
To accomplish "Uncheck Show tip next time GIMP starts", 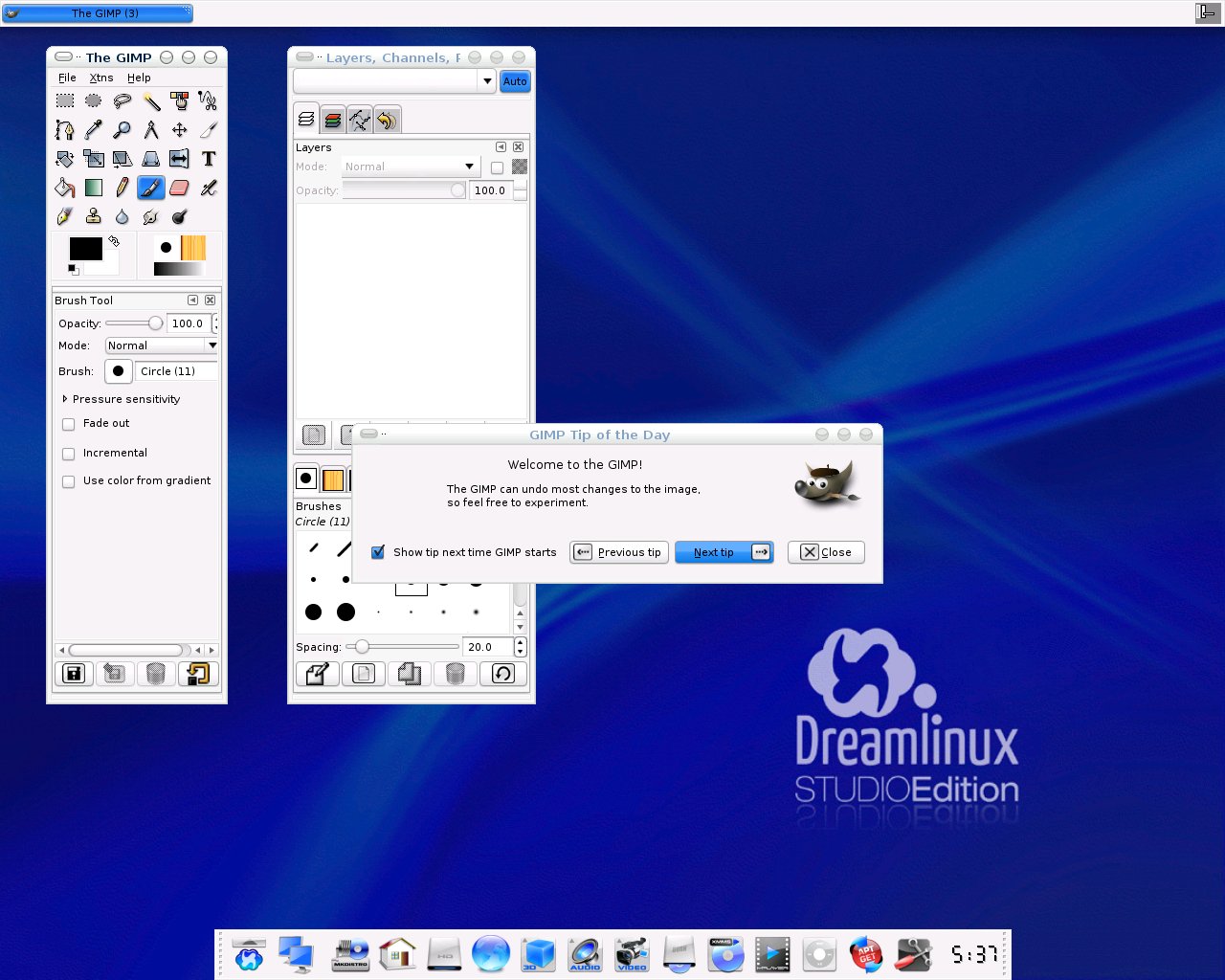I will click(x=378, y=552).
